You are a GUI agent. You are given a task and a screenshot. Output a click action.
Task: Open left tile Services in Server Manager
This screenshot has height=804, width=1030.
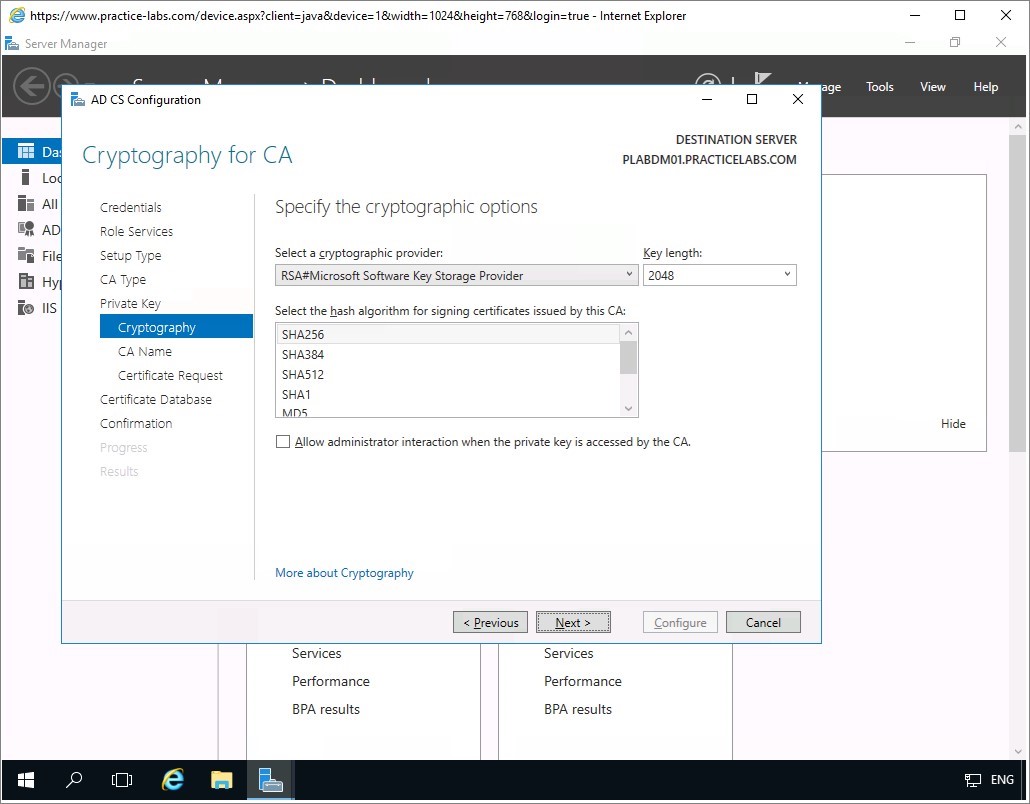[317, 653]
